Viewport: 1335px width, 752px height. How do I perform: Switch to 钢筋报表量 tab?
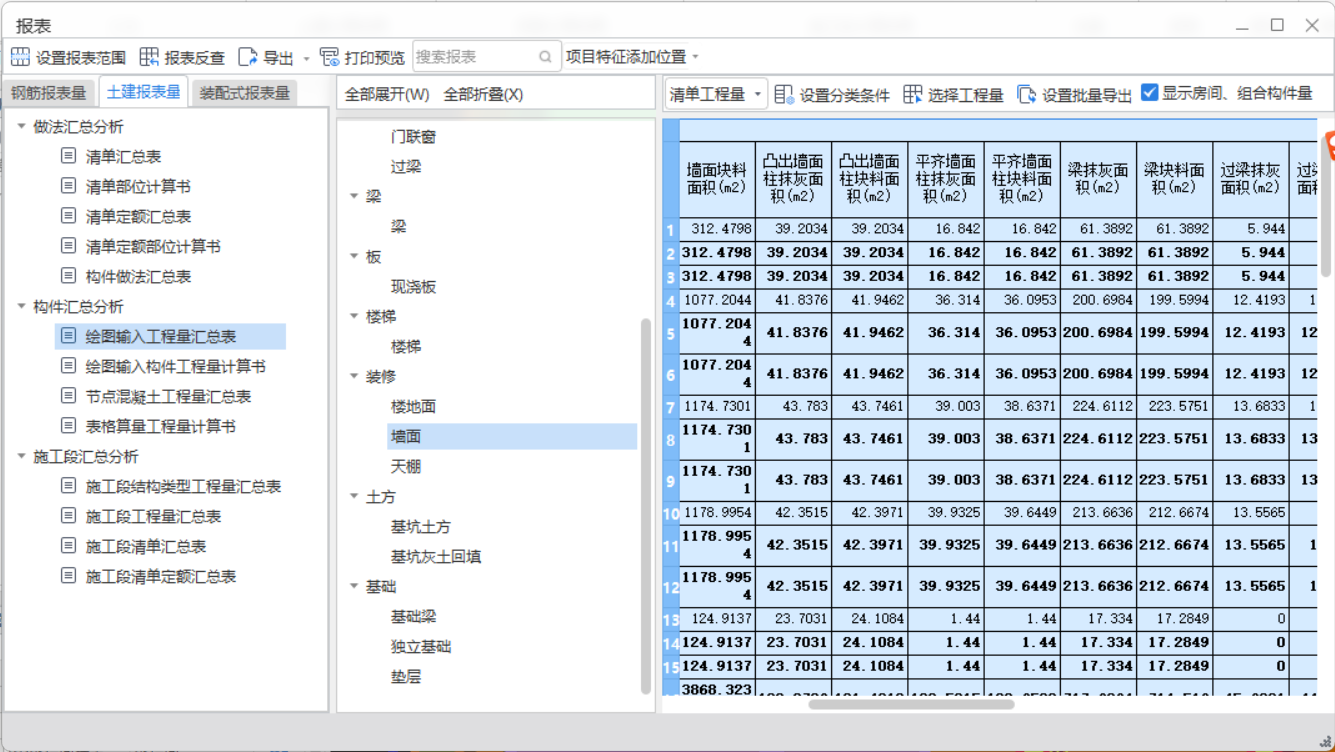coord(49,93)
